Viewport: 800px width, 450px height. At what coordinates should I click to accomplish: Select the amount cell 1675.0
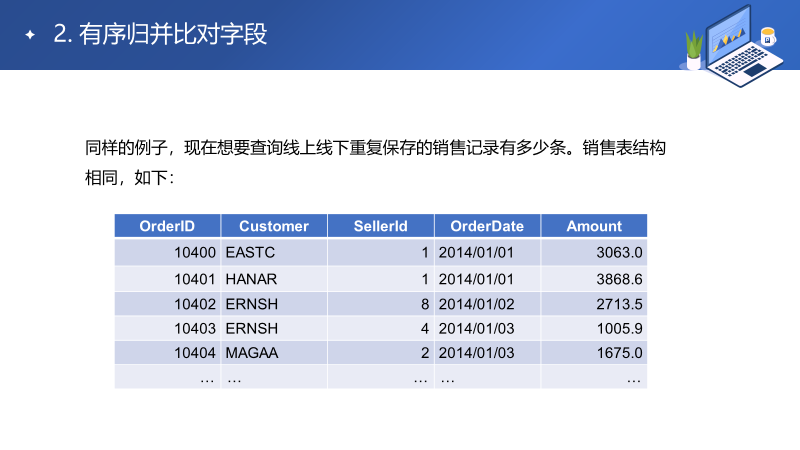coord(594,353)
